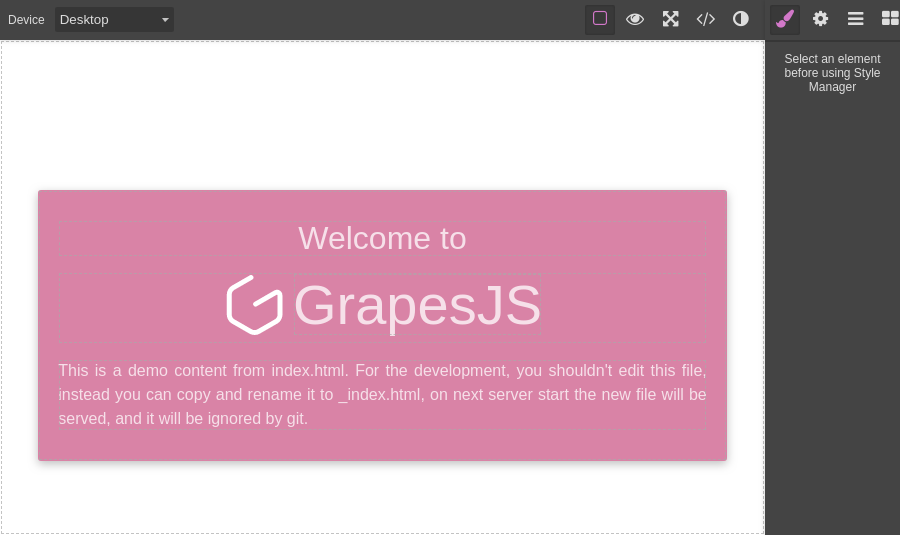Screen dimensions: 900x535
Task: Open the Blocks panel grid icon
Action: (889, 19)
